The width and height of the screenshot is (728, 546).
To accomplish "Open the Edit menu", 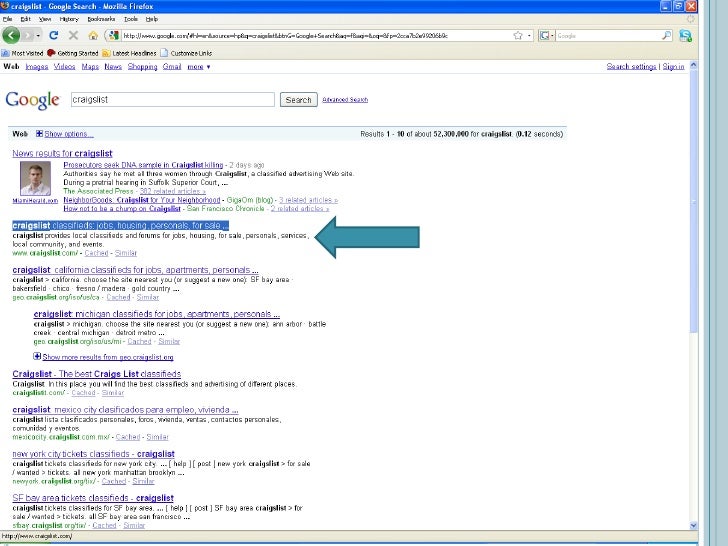I will click(x=26, y=19).
